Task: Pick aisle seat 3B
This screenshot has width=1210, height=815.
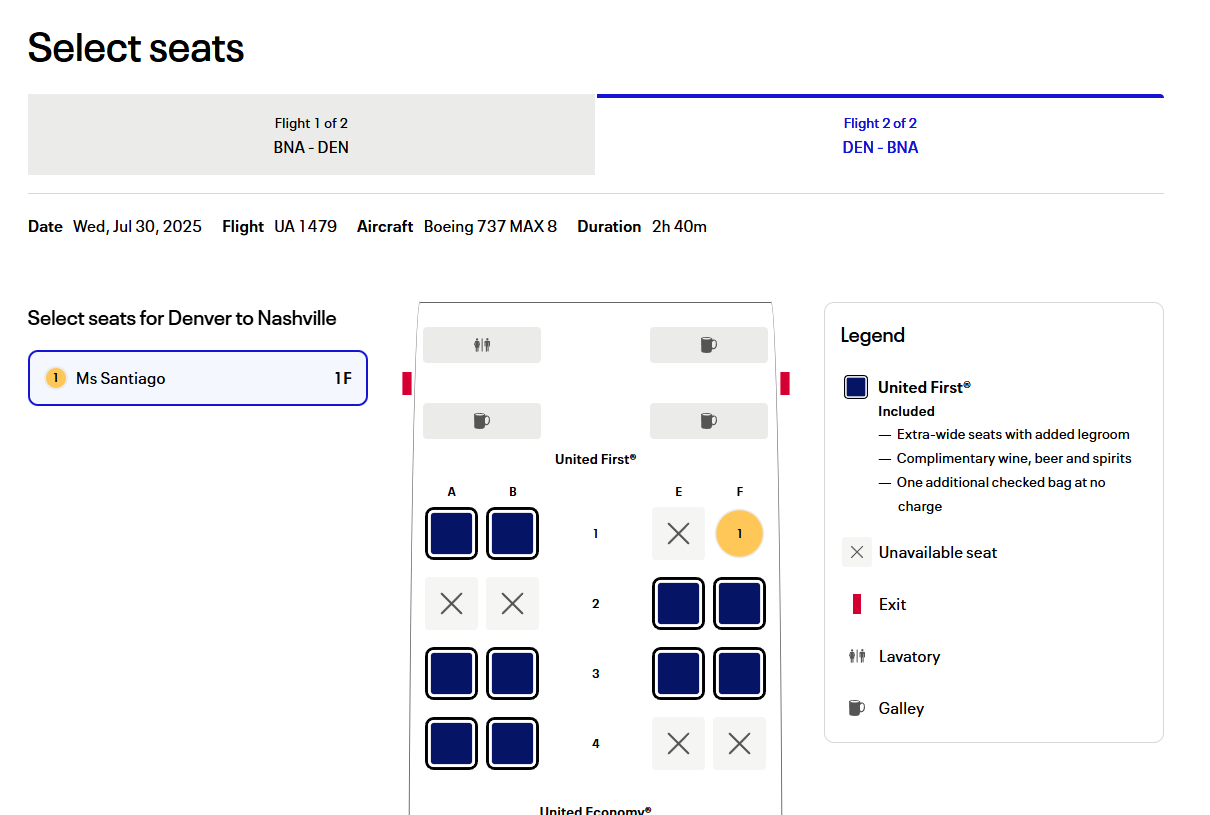Action: [x=513, y=674]
